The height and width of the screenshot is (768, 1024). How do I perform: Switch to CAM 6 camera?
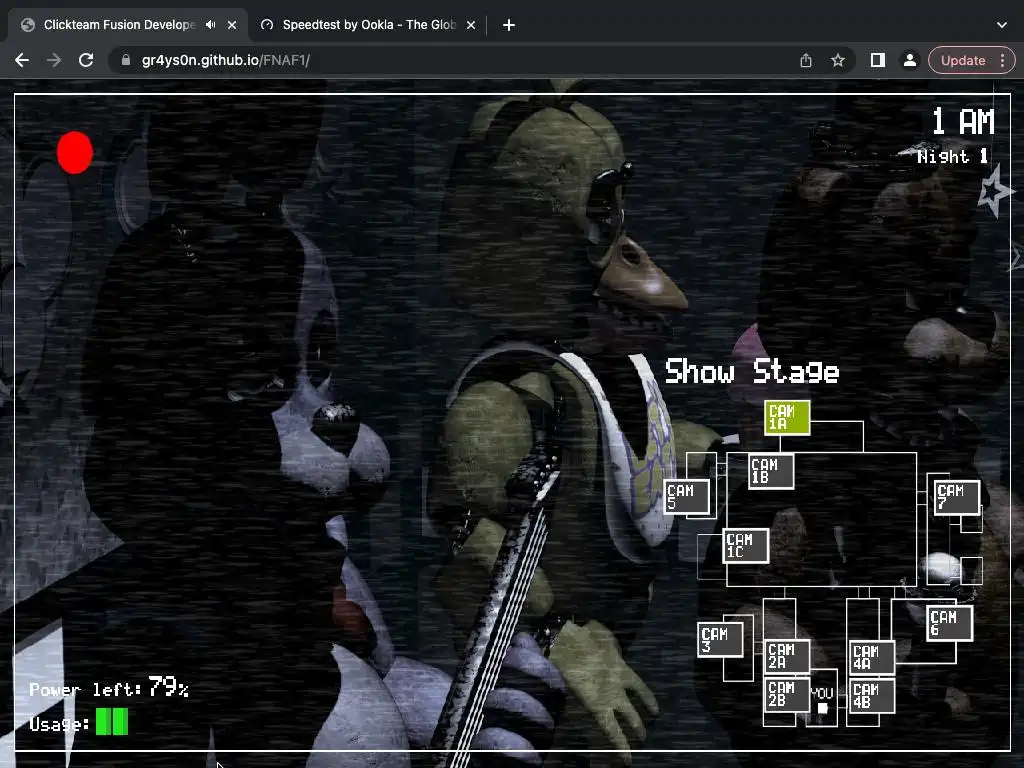tap(950, 623)
